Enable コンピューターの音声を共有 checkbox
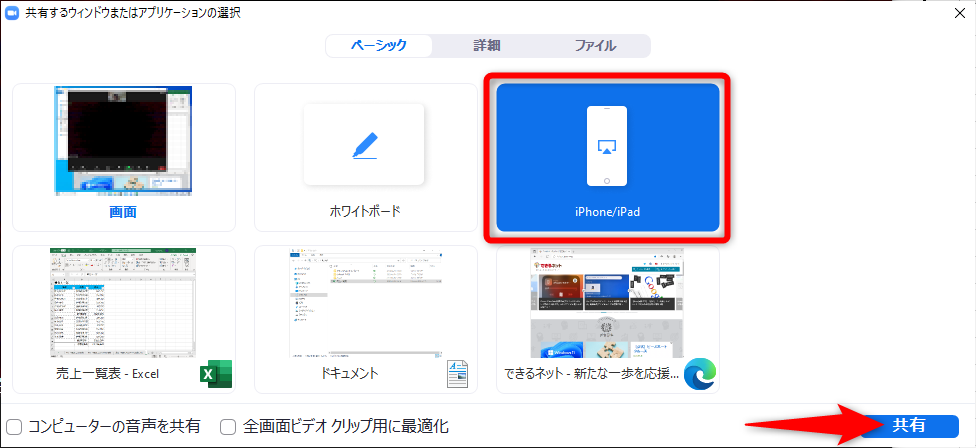 [x=14, y=427]
